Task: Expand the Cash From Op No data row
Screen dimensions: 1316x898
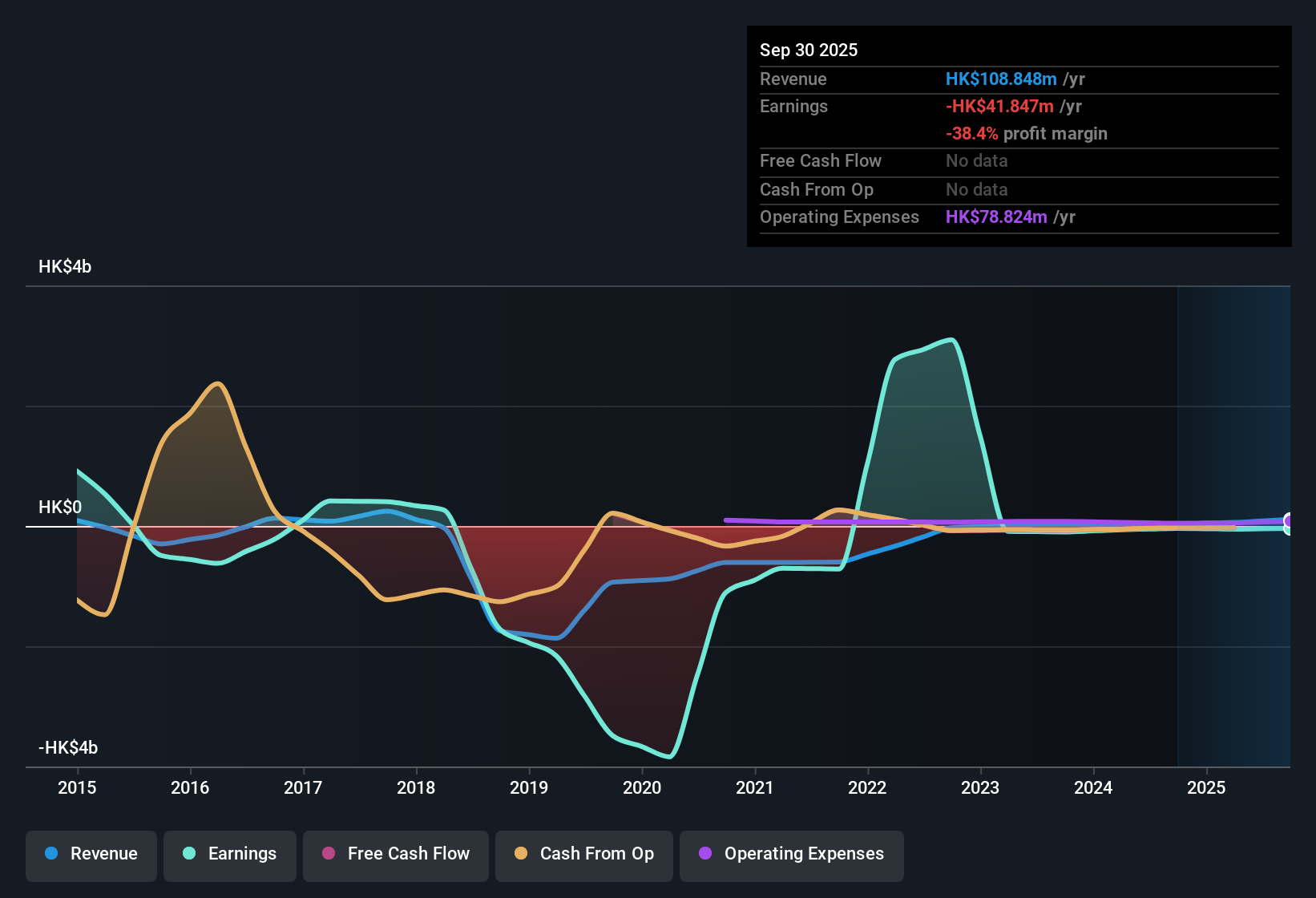Action: 976,190
